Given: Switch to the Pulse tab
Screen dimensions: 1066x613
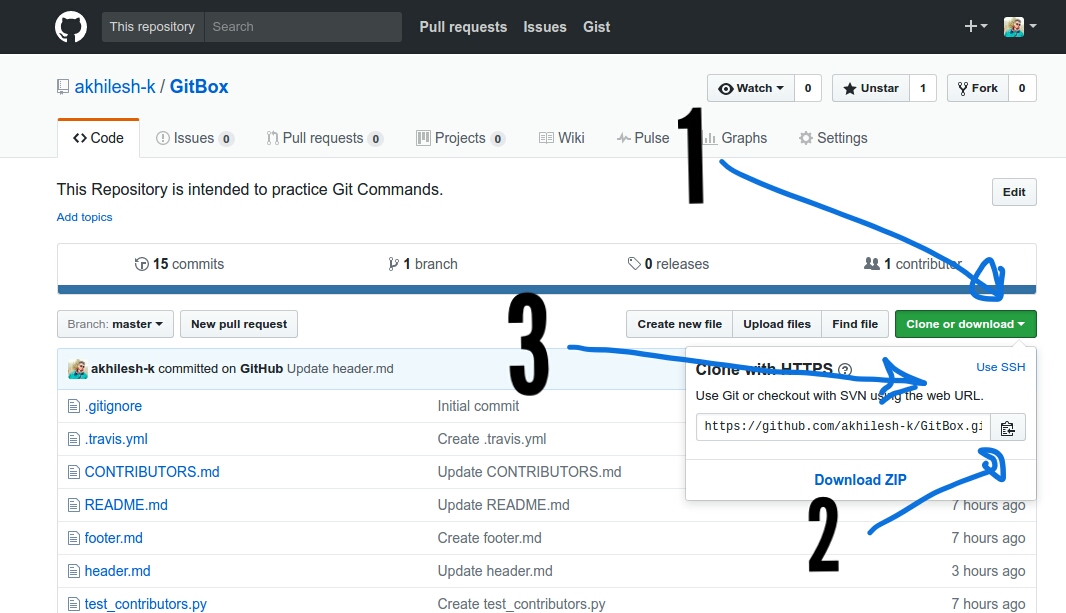Looking at the screenshot, I should [643, 138].
